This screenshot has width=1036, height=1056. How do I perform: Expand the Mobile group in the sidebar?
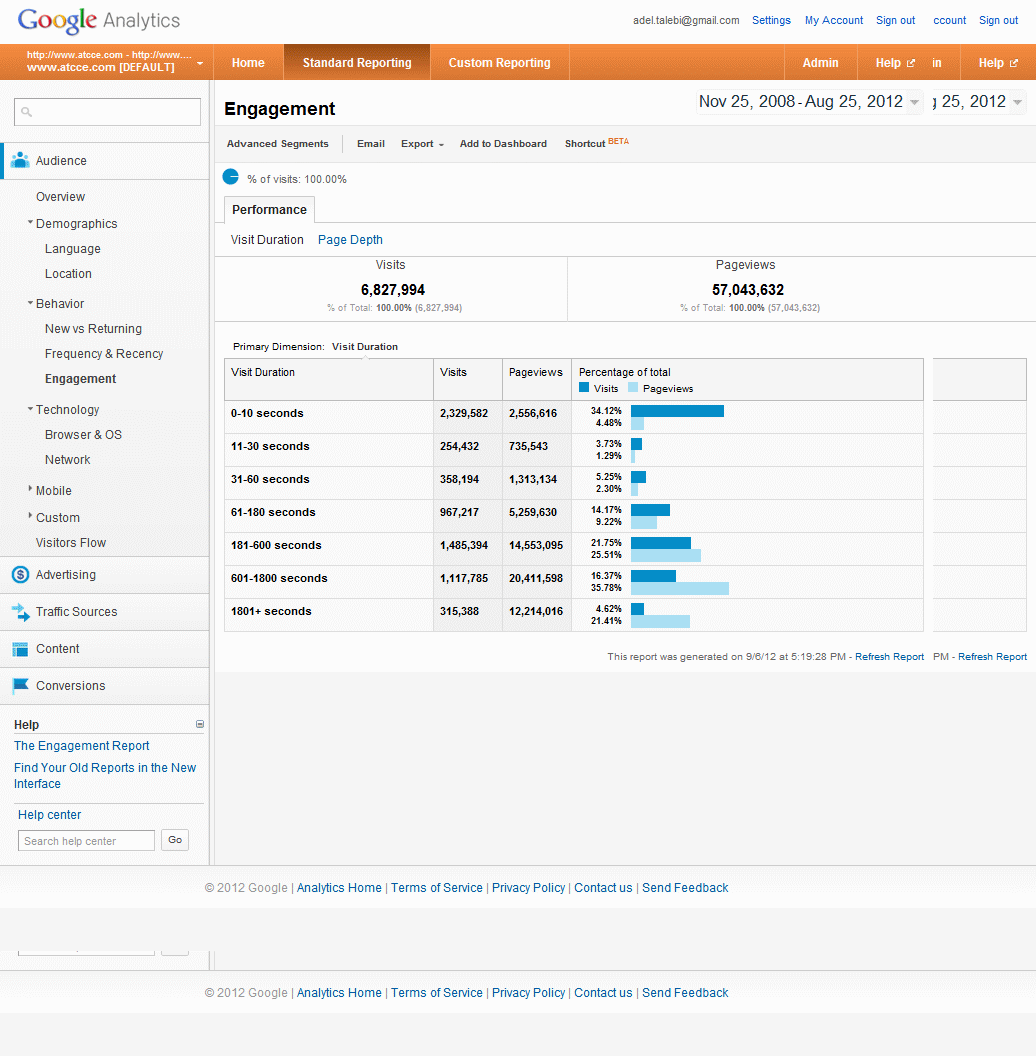(x=30, y=489)
